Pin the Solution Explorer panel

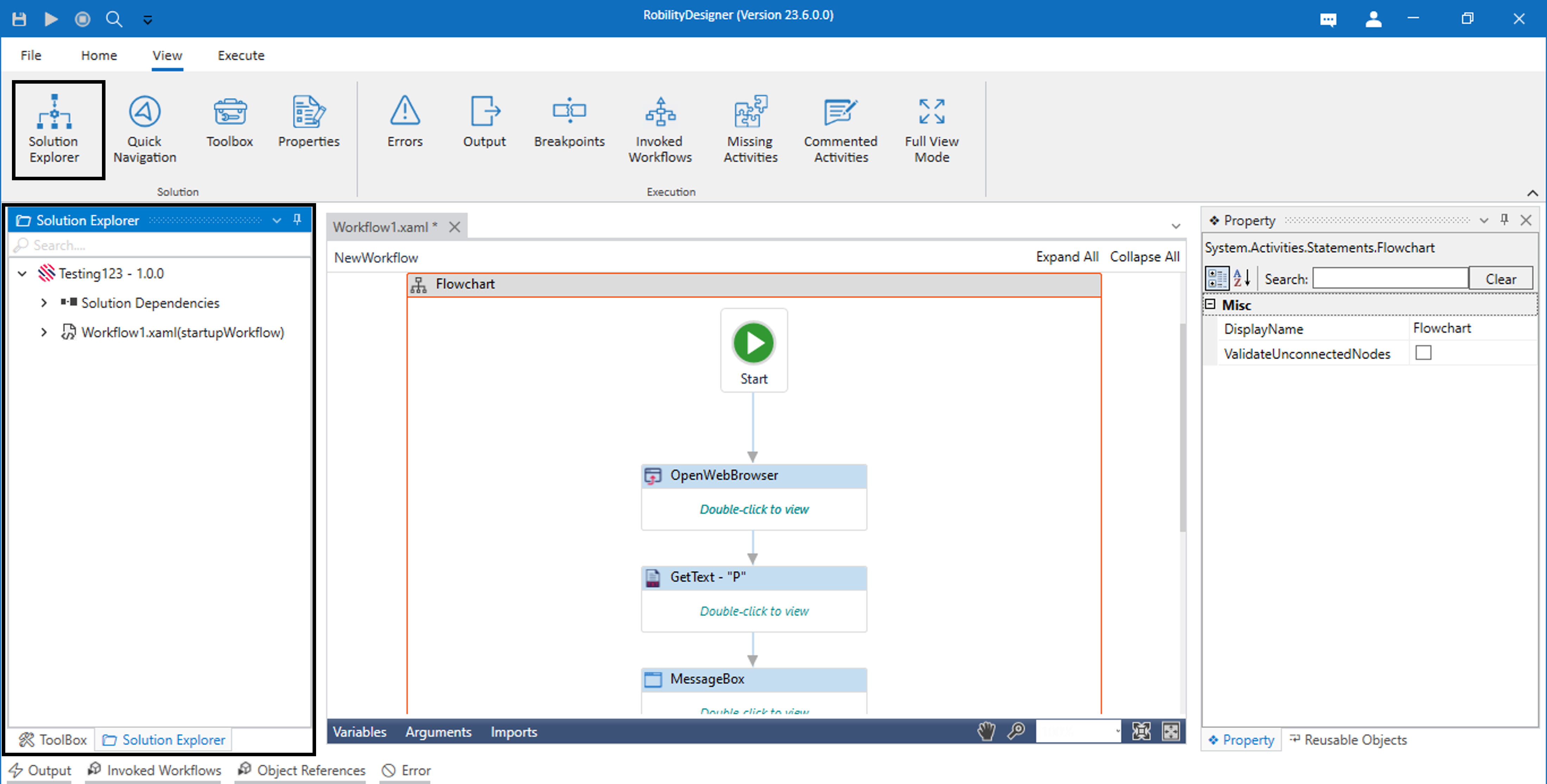click(x=297, y=220)
